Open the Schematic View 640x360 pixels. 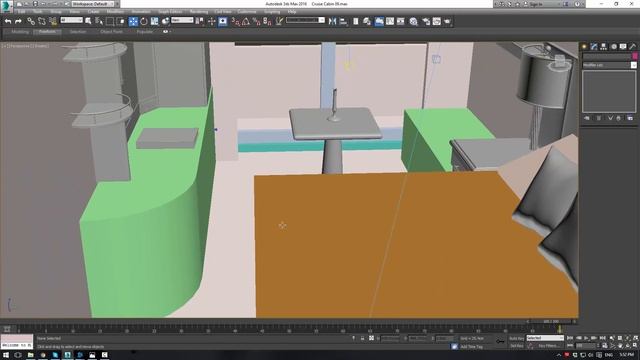pyautogui.click(x=400, y=21)
